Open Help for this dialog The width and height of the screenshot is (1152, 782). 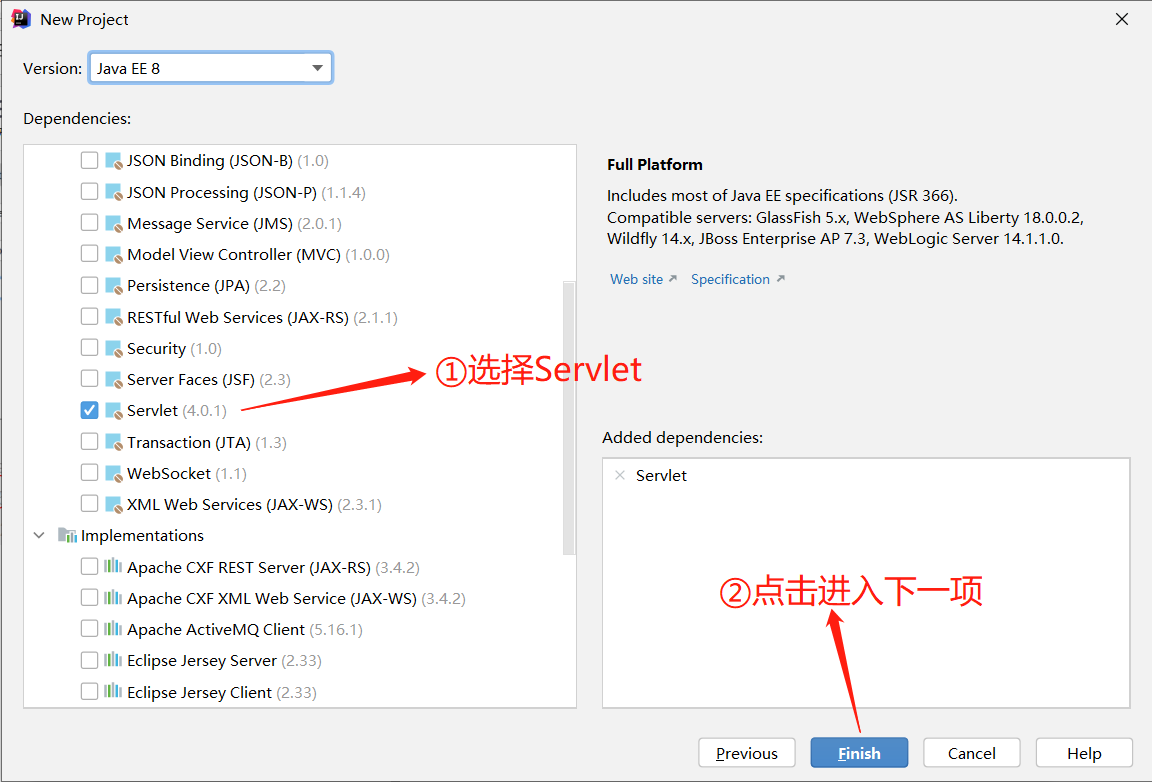[x=1084, y=753]
